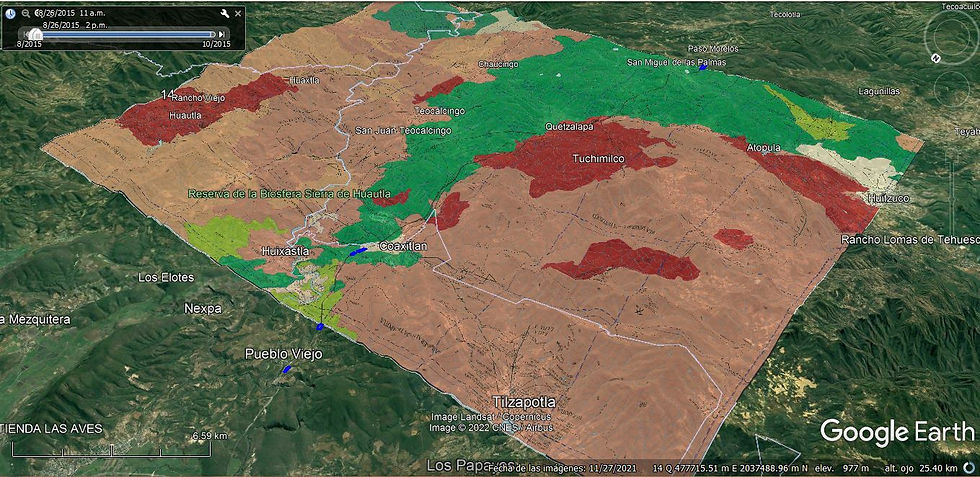This screenshot has width=980, height=477.
Task: Click the Tuchimilco place label
Action: pyautogui.click(x=598, y=159)
